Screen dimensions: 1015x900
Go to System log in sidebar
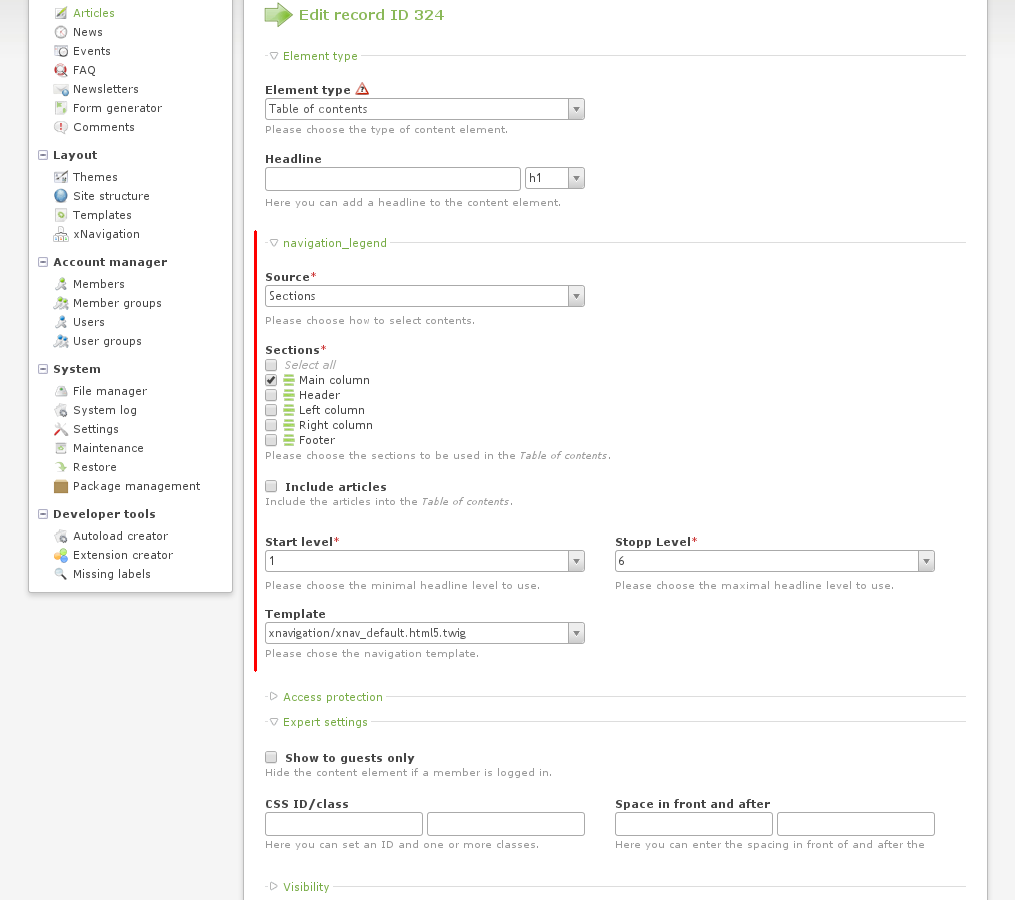coord(104,410)
